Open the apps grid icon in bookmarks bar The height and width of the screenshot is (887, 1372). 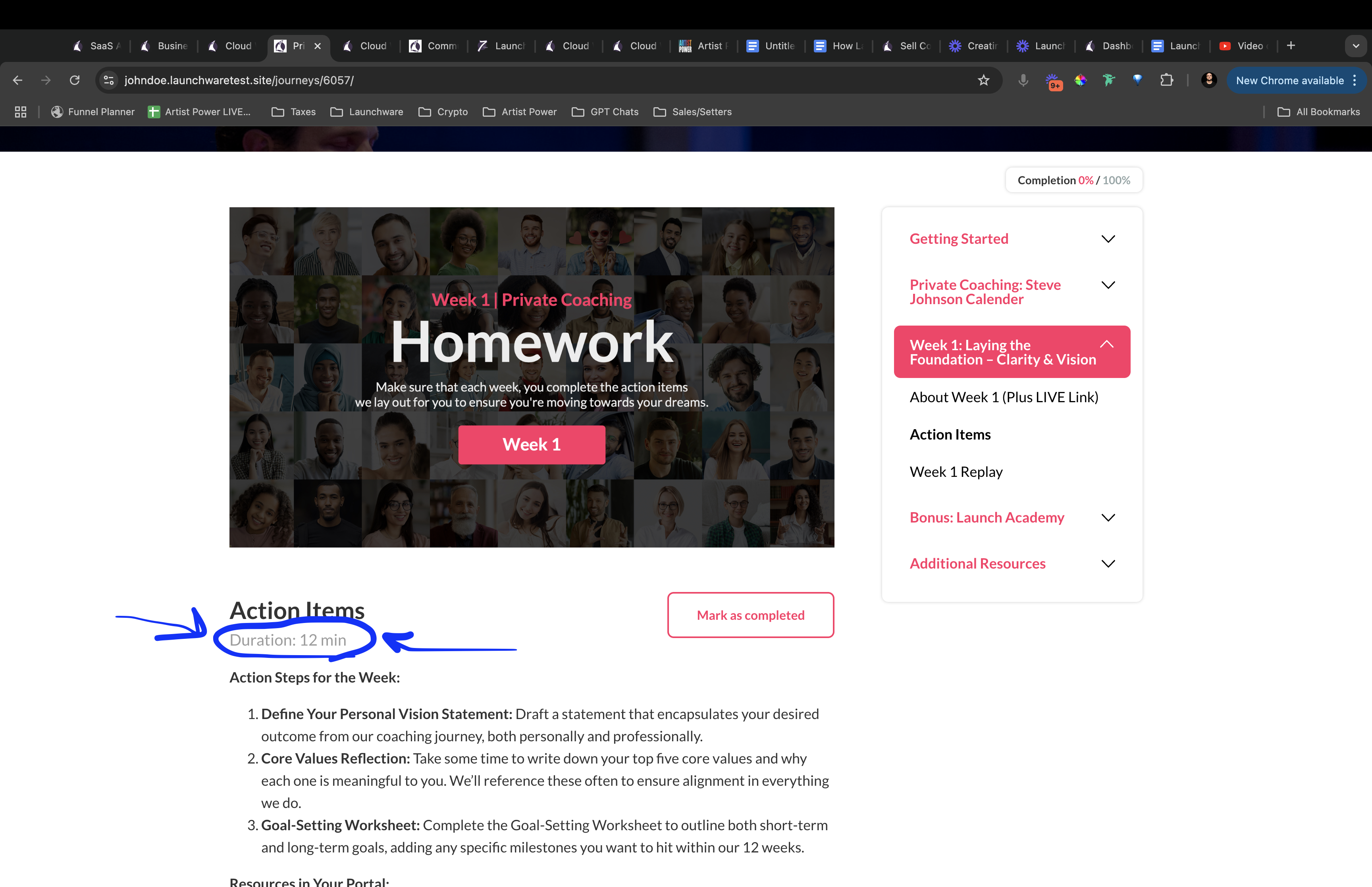point(21,112)
